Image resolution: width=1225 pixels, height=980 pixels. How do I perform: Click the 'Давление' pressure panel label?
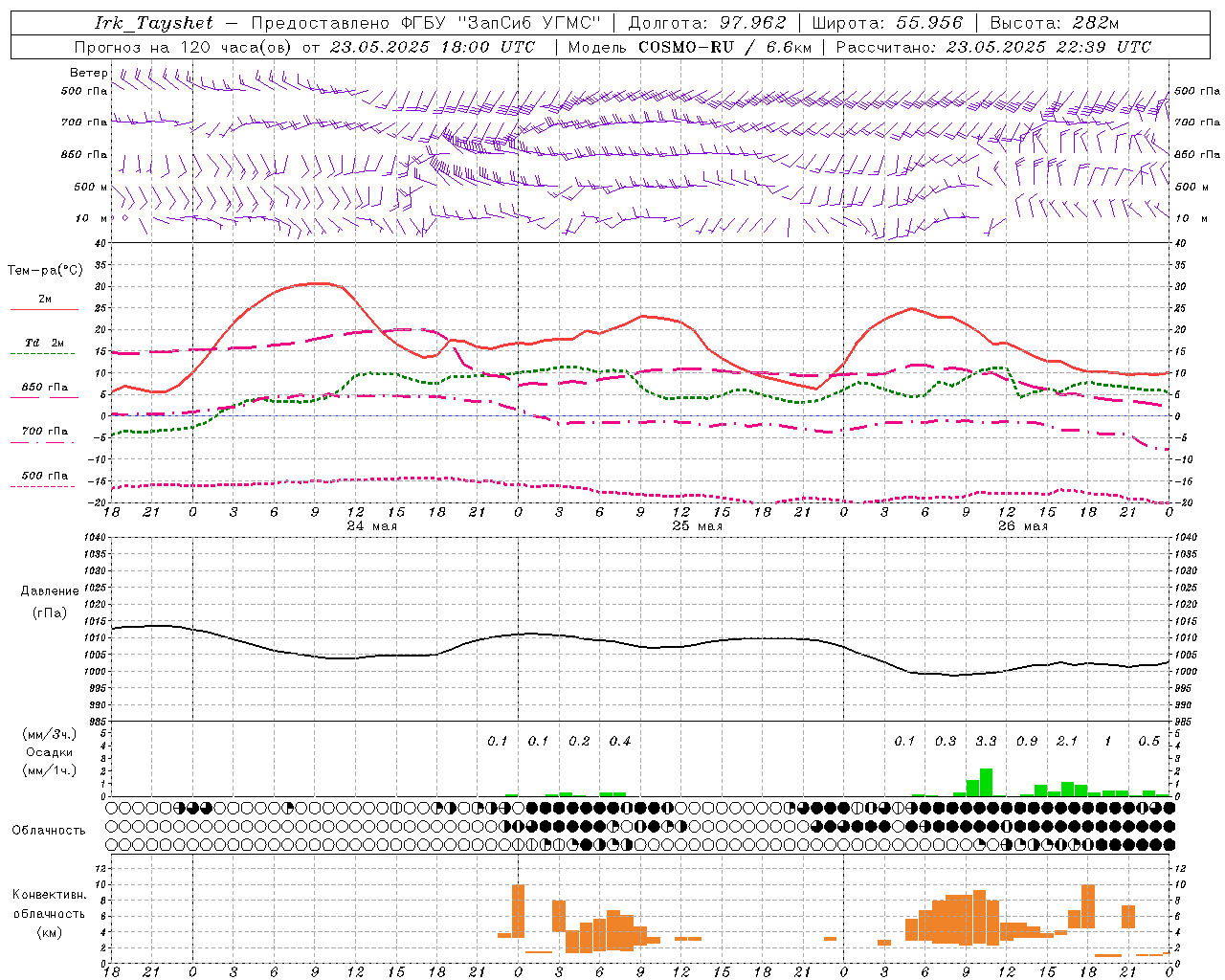point(50,590)
